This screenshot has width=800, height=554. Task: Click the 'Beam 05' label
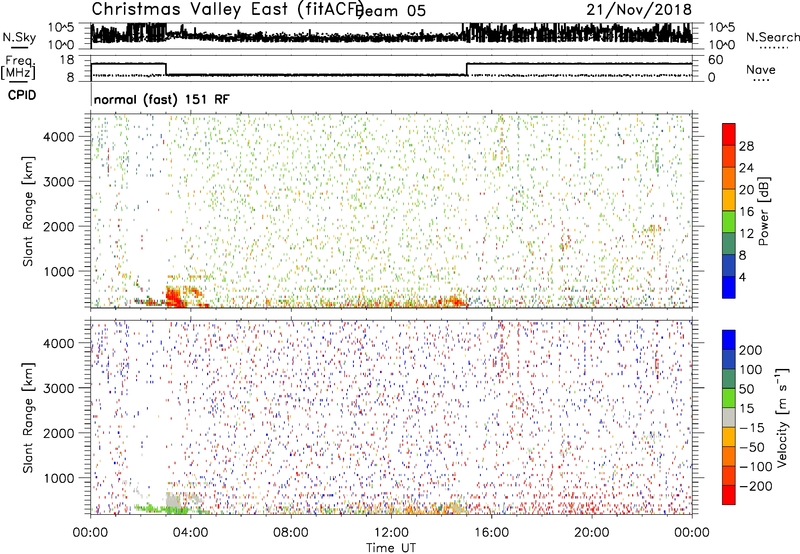(391, 11)
